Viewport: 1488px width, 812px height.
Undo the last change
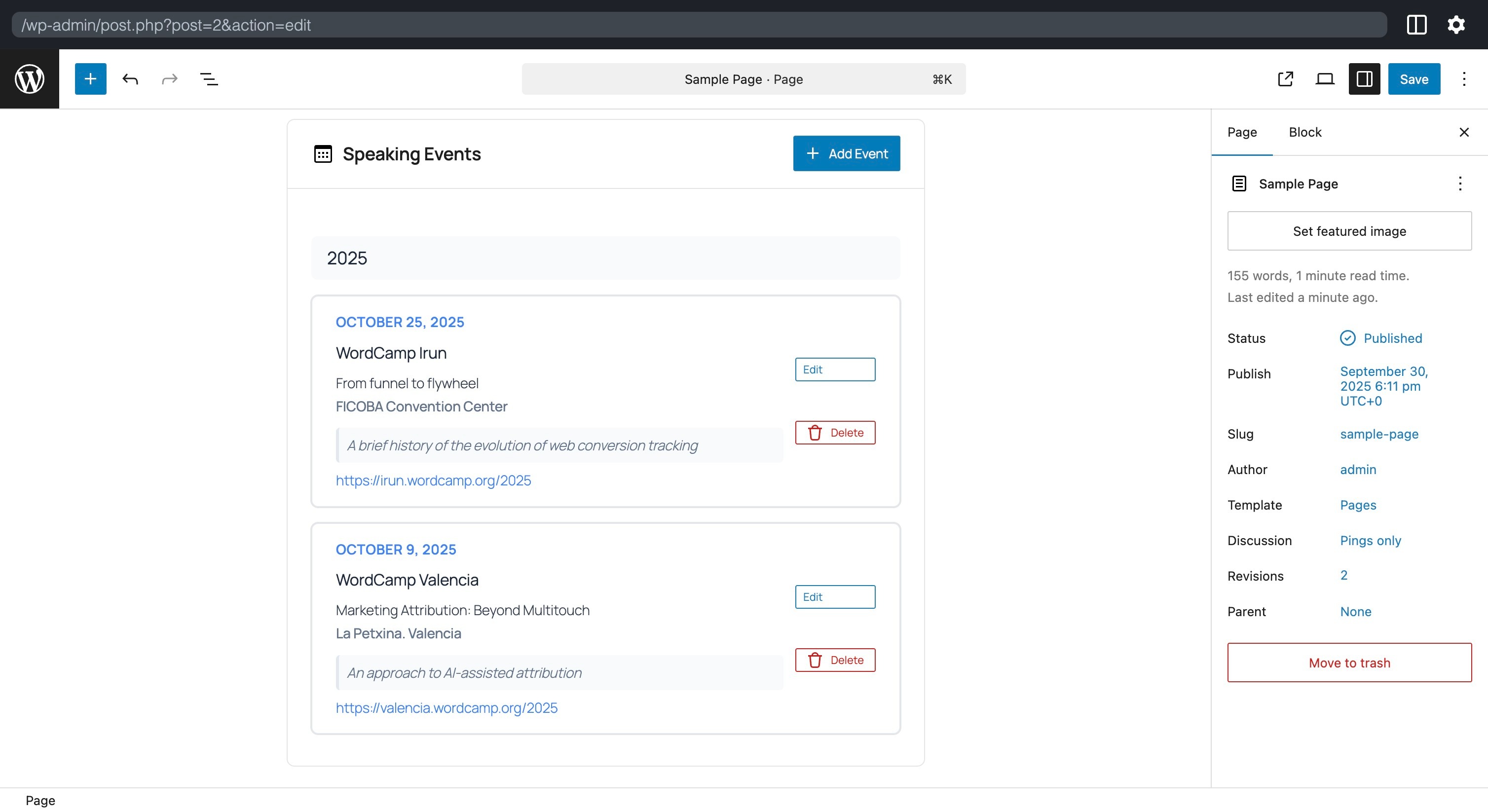pos(130,79)
